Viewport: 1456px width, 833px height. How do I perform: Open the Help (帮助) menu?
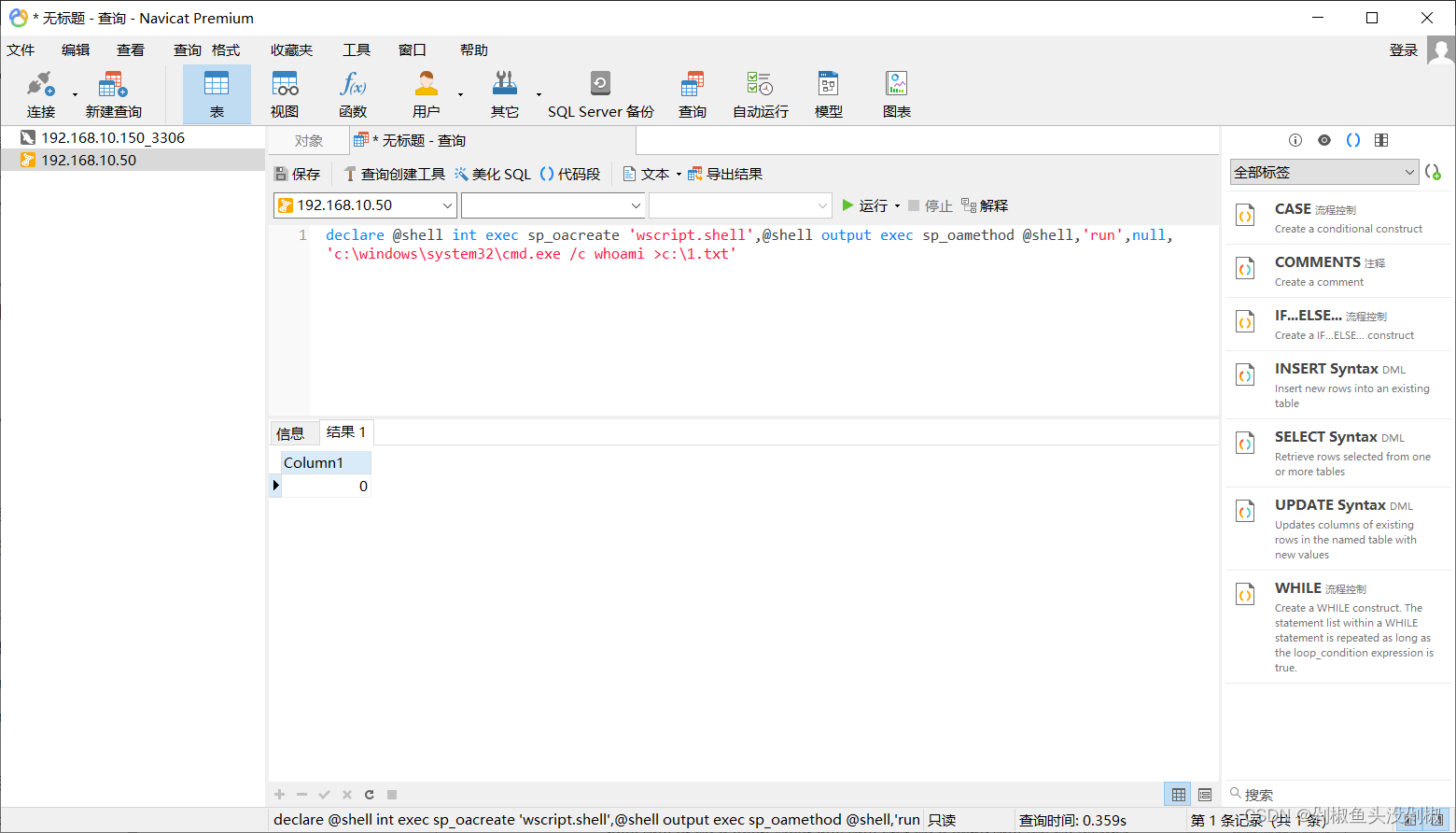point(474,50)
